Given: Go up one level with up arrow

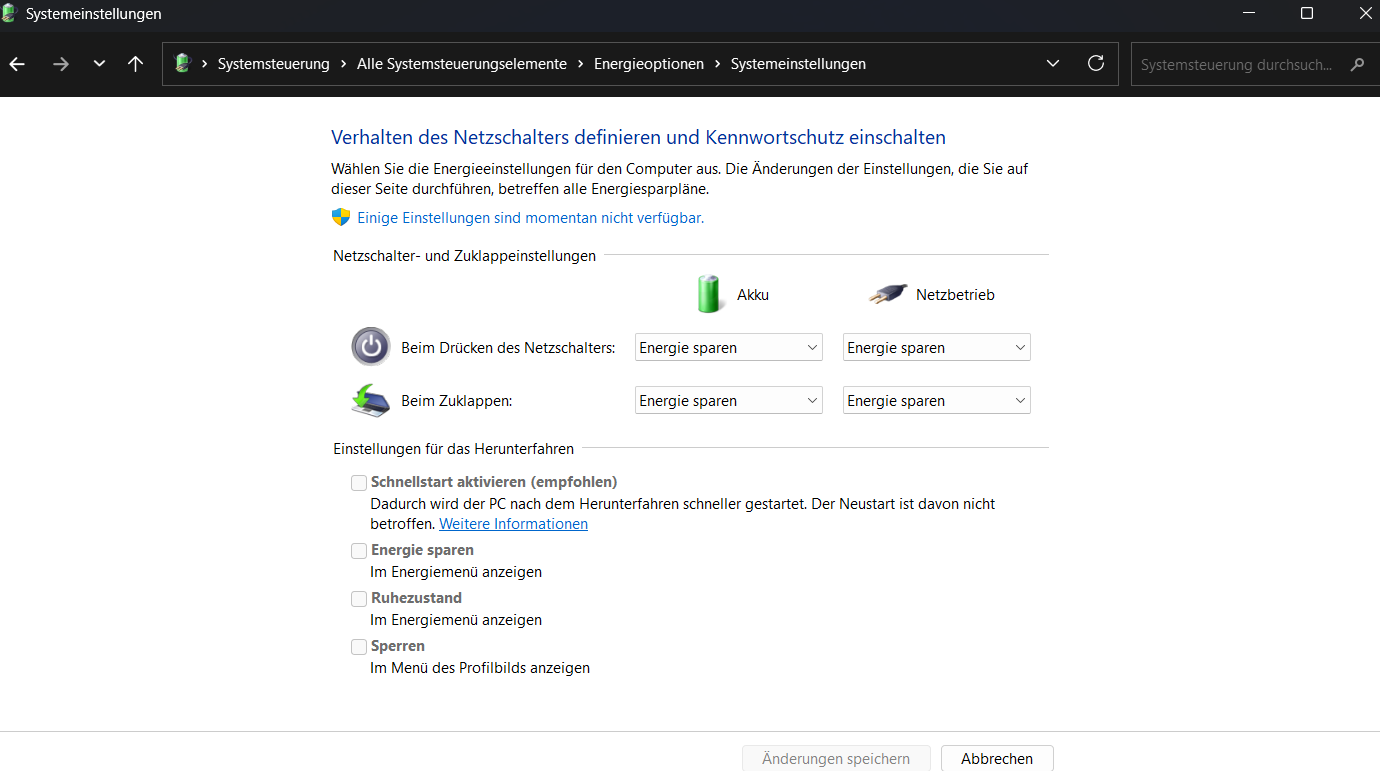Looking at the screenshot, I should (136, 64).
